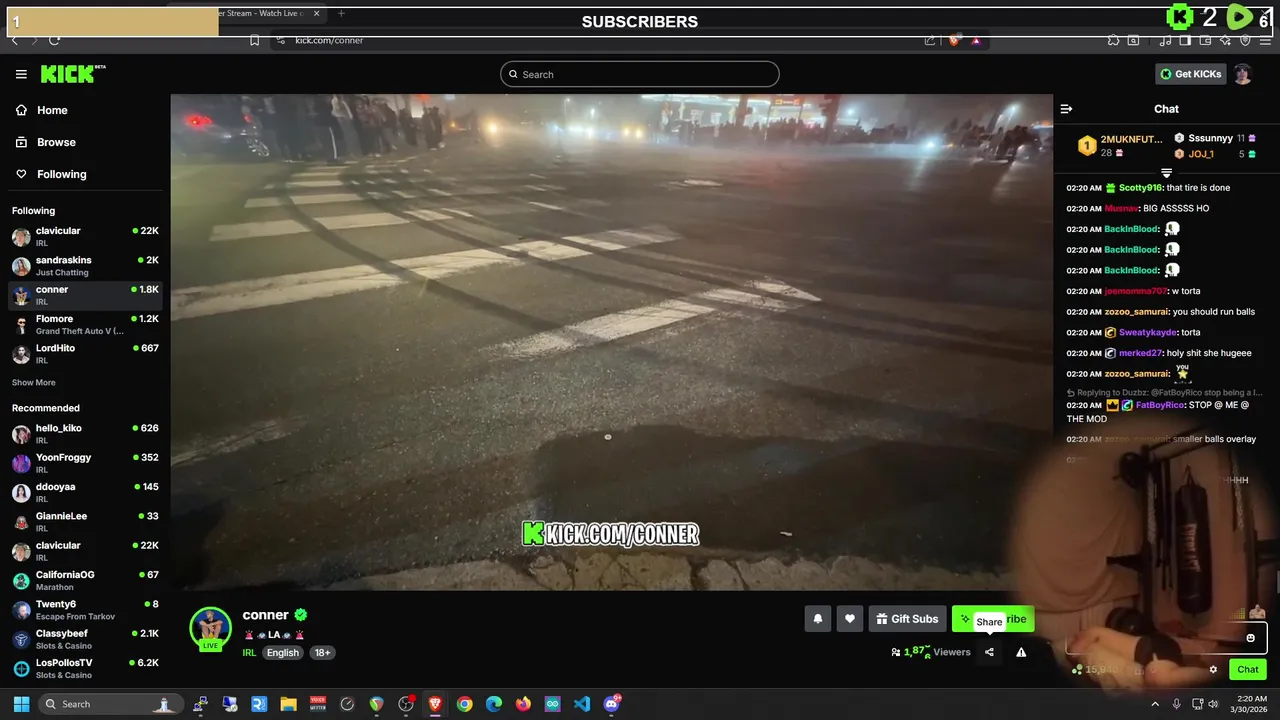Click the report warning triangle icon
The height and width of the screenshot is (720, 1280).
point(1021,652)
